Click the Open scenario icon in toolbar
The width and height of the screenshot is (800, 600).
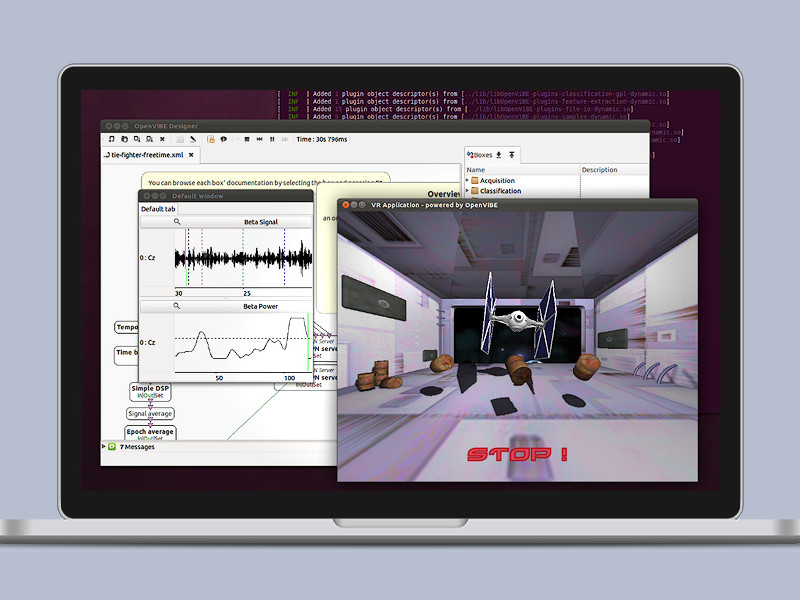[x=125, y=139]
